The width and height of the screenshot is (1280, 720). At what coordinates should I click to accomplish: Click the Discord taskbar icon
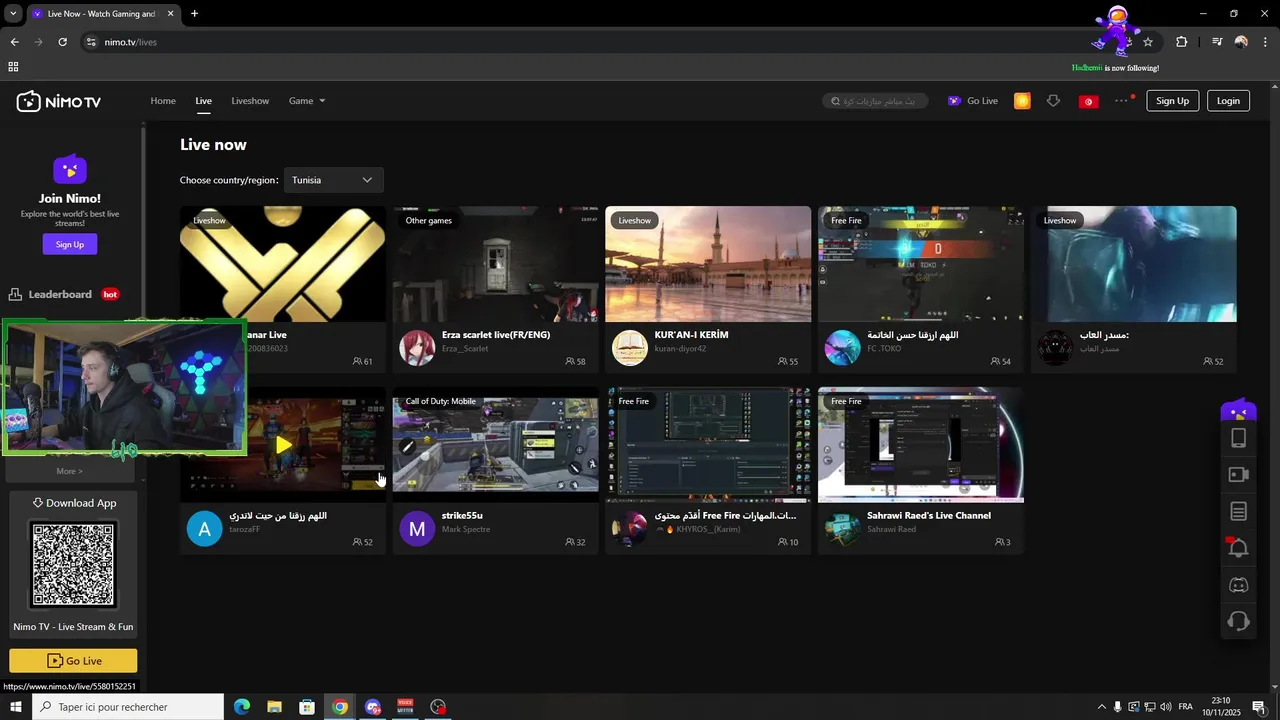coord(373,707)
